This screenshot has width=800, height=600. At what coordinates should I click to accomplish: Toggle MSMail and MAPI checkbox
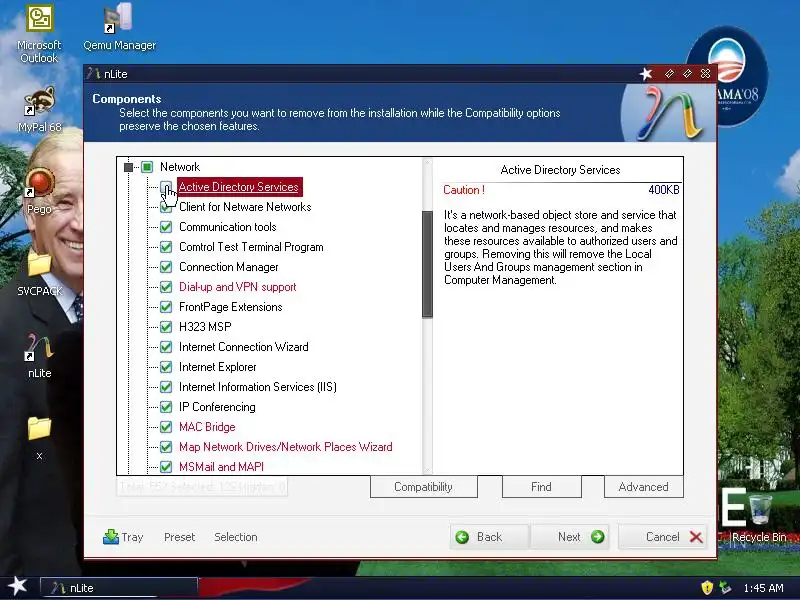[166, 467]
